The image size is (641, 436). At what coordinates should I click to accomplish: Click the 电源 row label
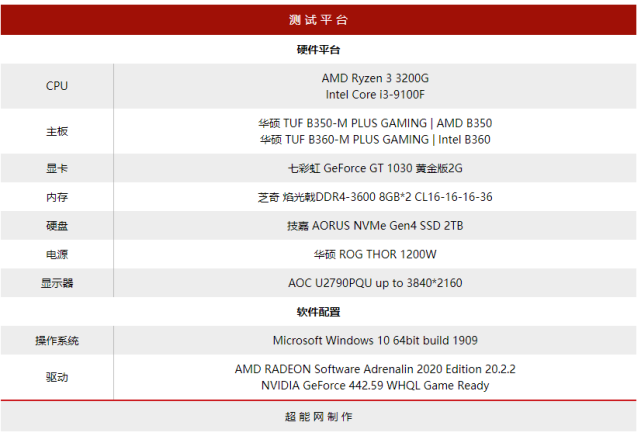coord(57,255)
